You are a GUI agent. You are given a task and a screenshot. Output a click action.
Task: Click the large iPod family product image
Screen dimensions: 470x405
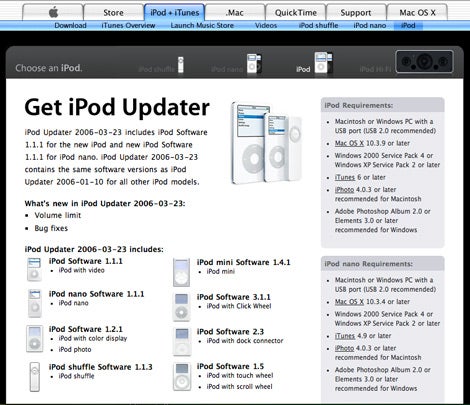click(x=267, y=143)
